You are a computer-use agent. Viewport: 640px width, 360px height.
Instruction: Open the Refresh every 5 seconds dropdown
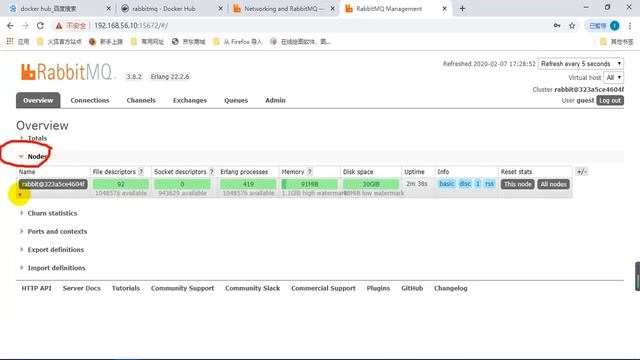click(581, 64)
